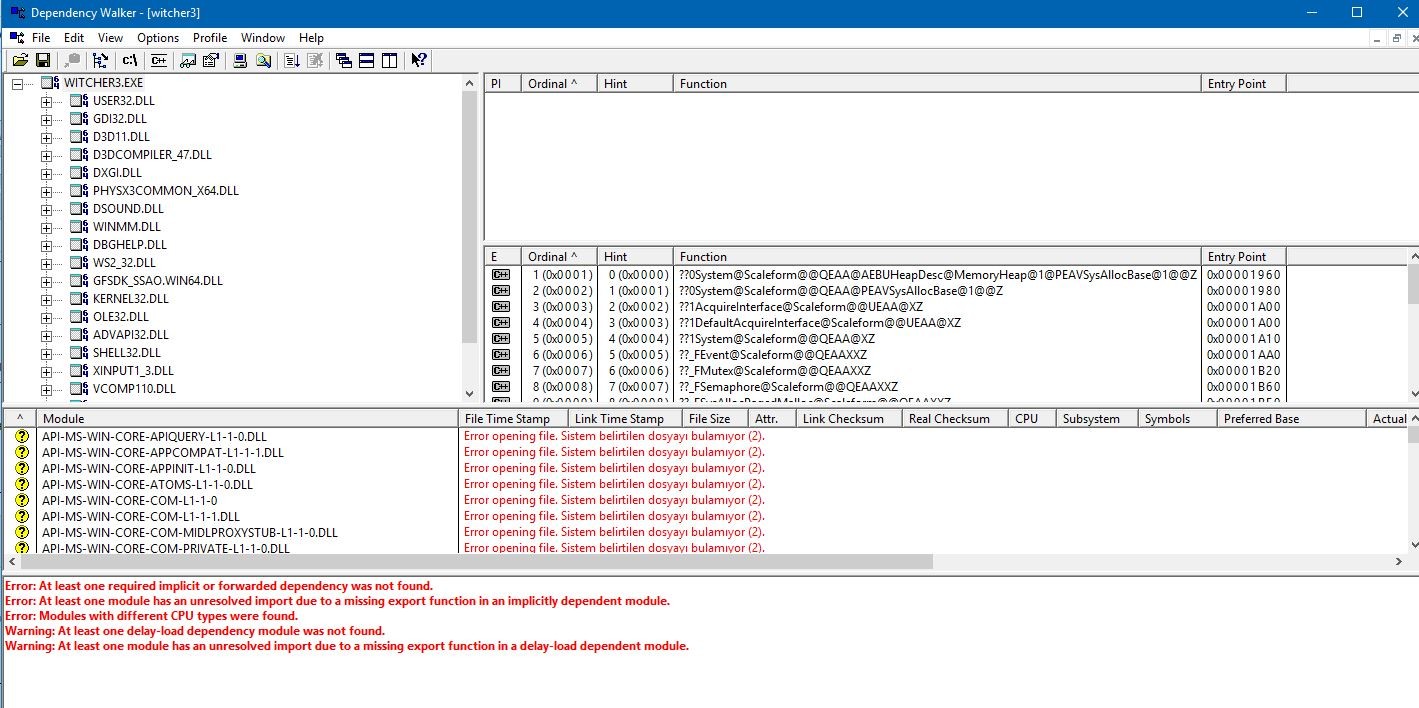This screenshot has width=1419, height=708.
Task: Sort exports list by Function column header
Action: tap(937, 257)
